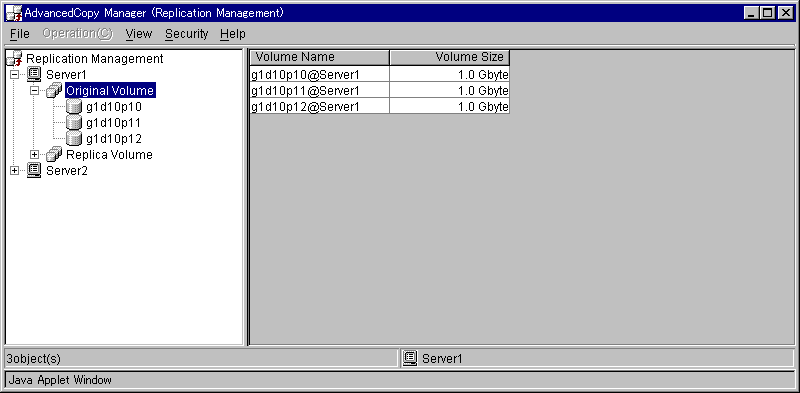Select the Replica Volume tree label
Viewport: 800px width, 393px height.
[x=109, y=154]
